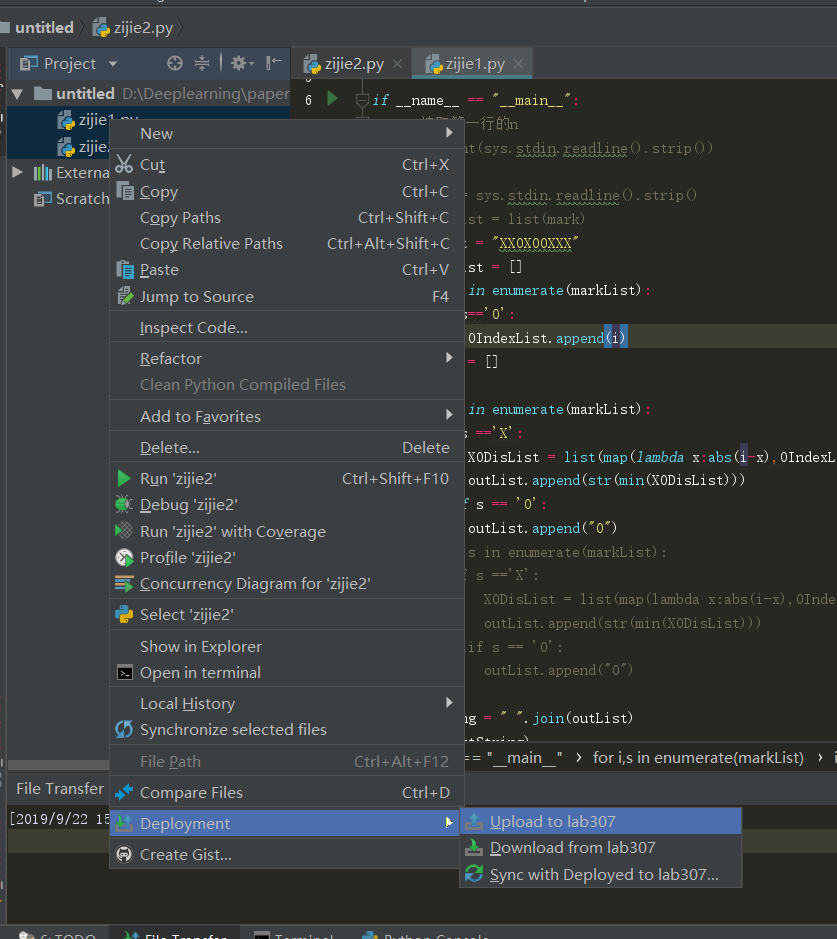The height and width of the screenshot is (939, 837).
Task: Click the zijie2.py breadcrumb in navigation bar
Action: pyautogui.click(x=133, y=28)
